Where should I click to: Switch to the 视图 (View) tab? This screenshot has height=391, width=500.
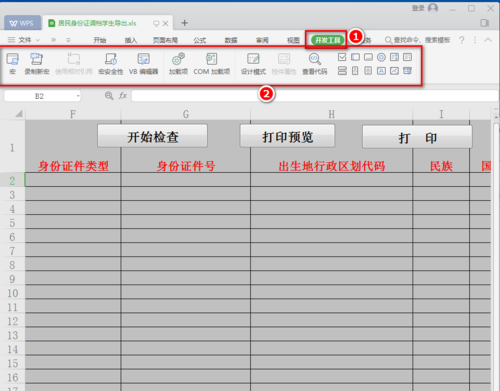(x=293, y=40)
